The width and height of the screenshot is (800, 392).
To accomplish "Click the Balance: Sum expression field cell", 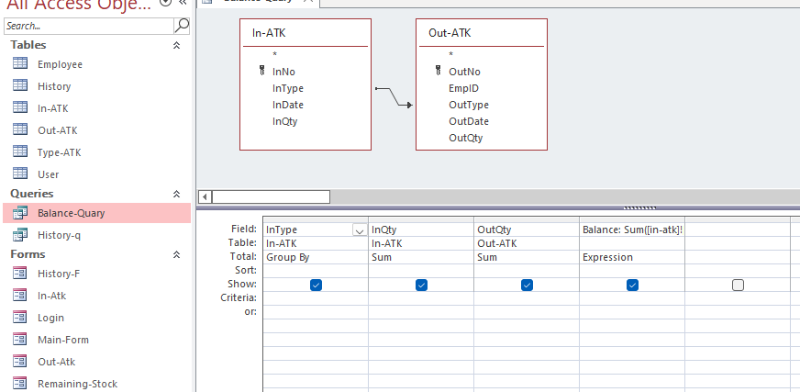I will [x=633, y=230].
